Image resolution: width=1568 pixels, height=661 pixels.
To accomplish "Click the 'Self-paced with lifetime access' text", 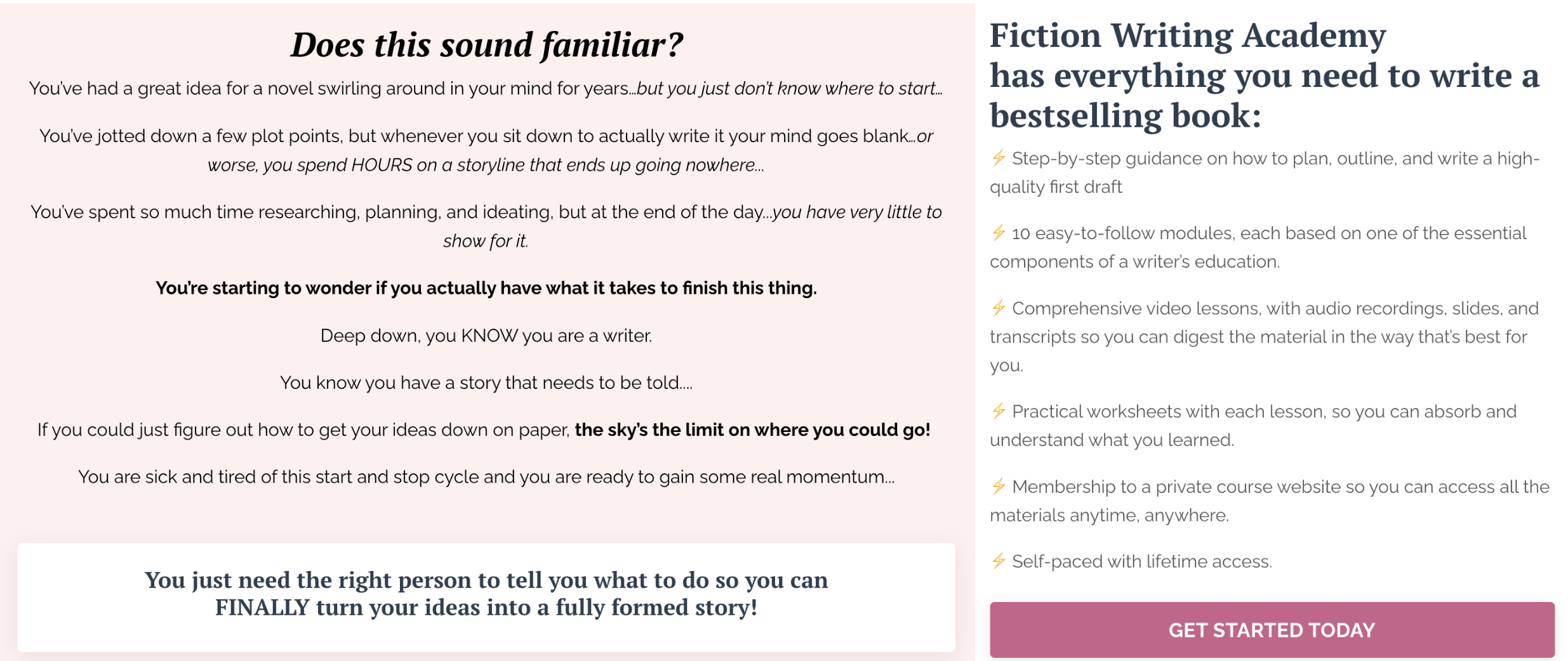I will [1141, 561].
